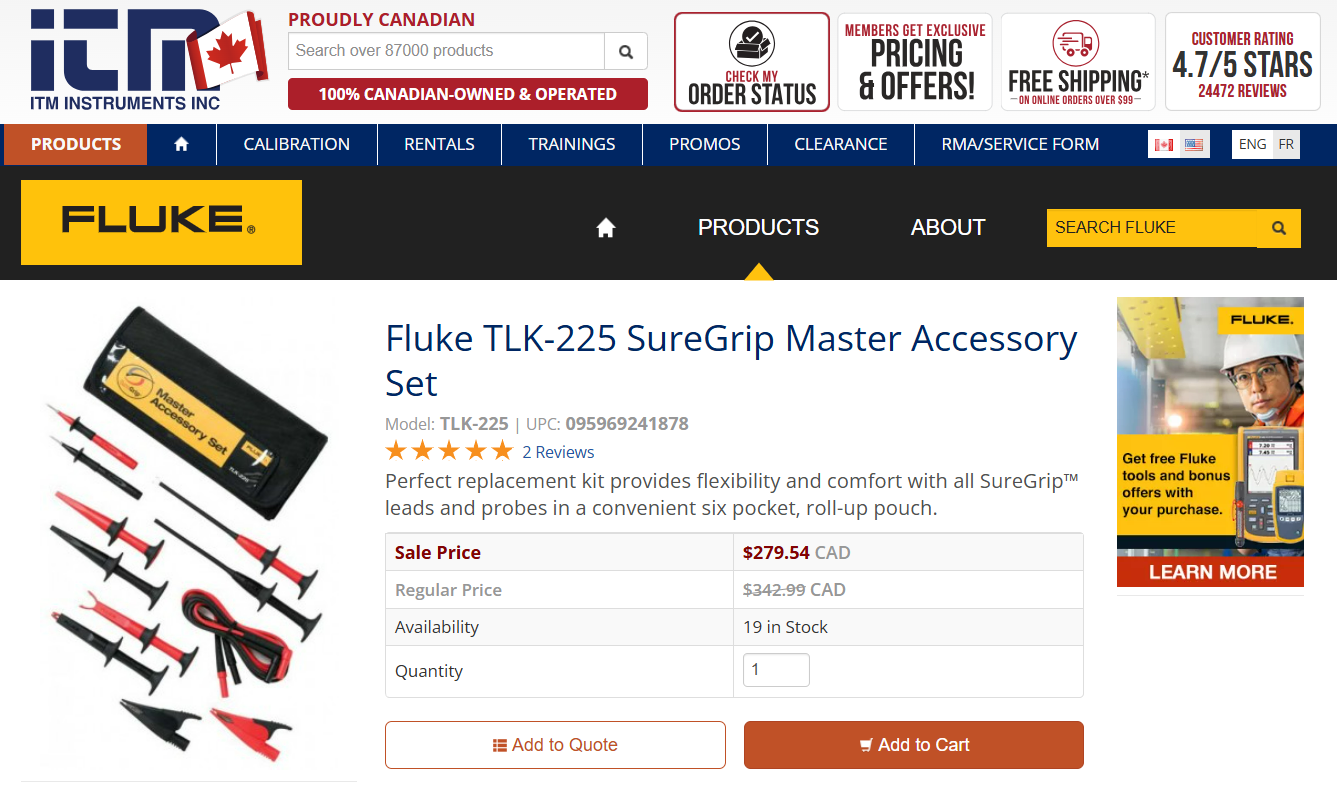Open the CLEARANCE menu item
Viewport: 1337px width, 787px height.
(839, 143)
